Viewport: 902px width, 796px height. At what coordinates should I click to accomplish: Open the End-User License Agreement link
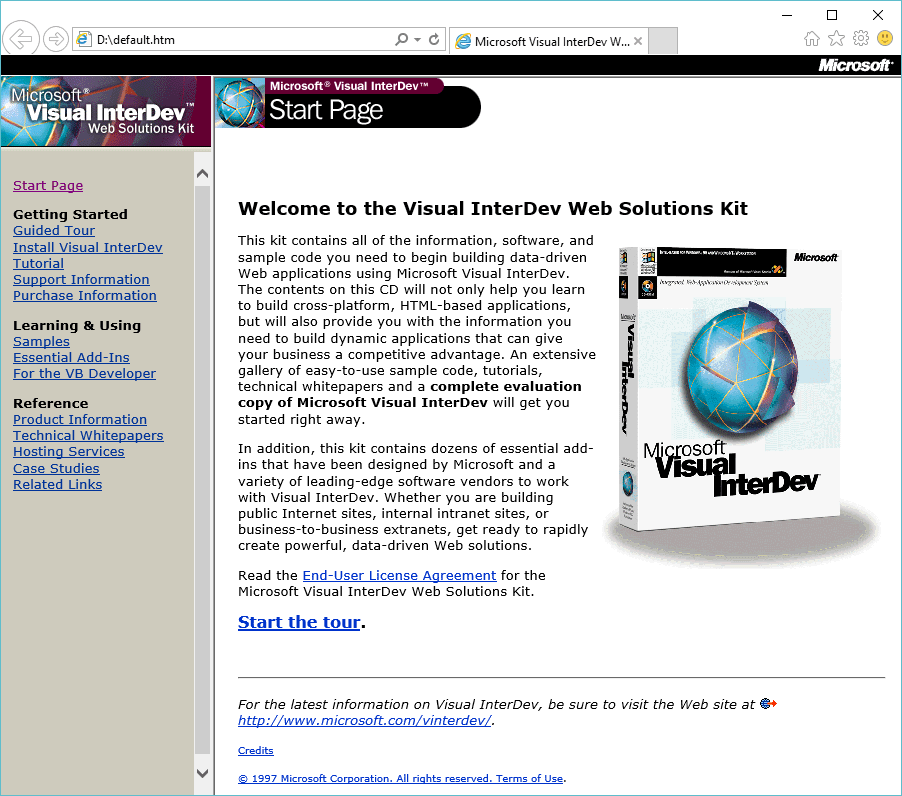(399, 576)
